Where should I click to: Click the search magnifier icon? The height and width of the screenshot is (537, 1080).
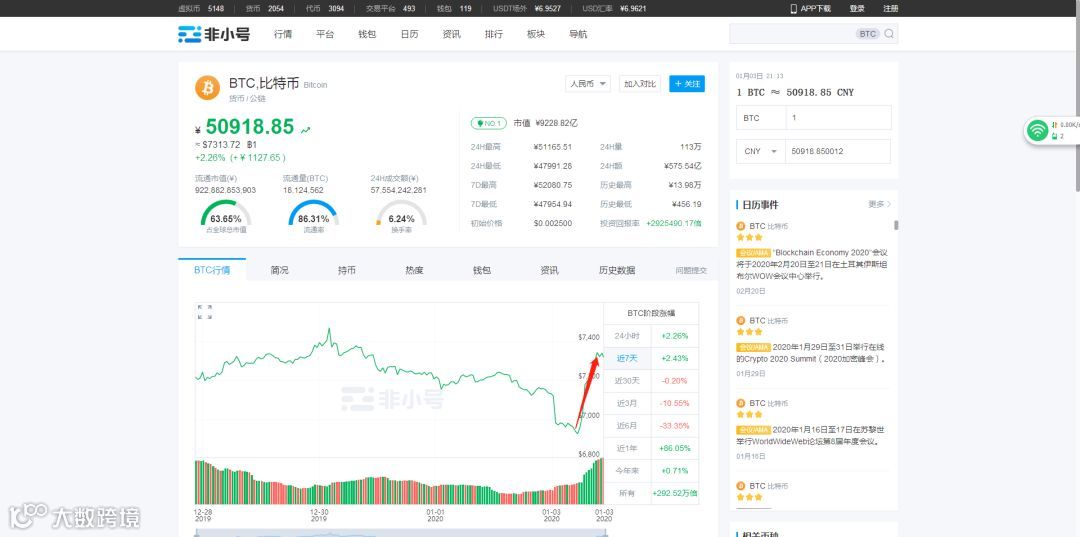pos(889,34)
